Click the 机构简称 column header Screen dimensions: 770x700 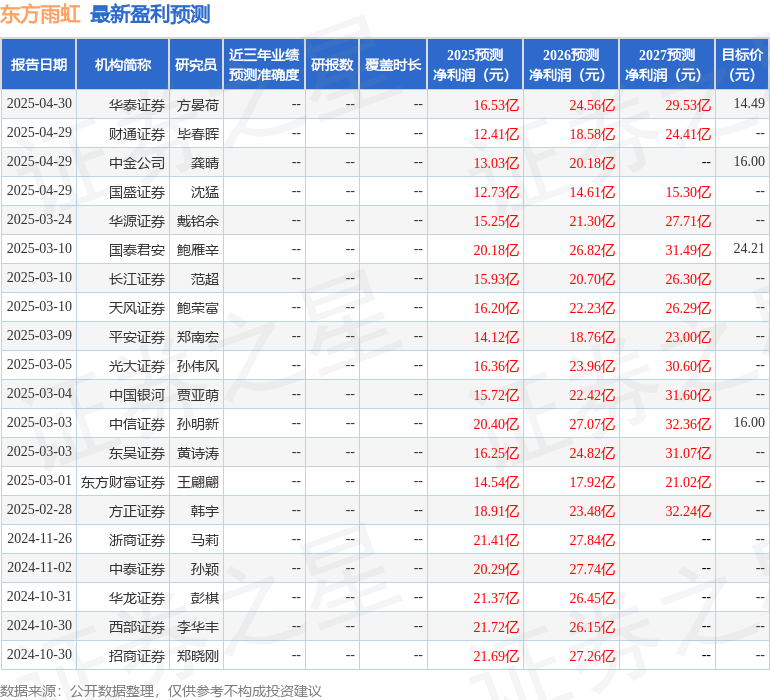coord(123,64)
